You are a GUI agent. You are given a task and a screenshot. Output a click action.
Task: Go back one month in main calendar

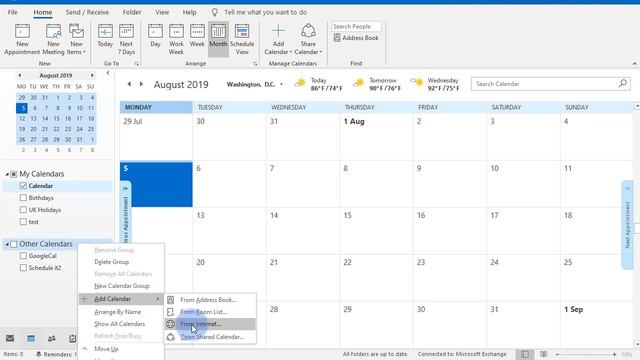[129, 84]
